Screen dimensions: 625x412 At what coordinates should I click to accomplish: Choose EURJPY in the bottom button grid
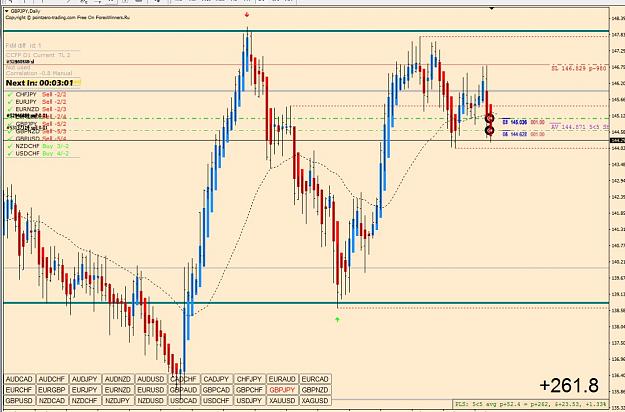click(85, 390)
